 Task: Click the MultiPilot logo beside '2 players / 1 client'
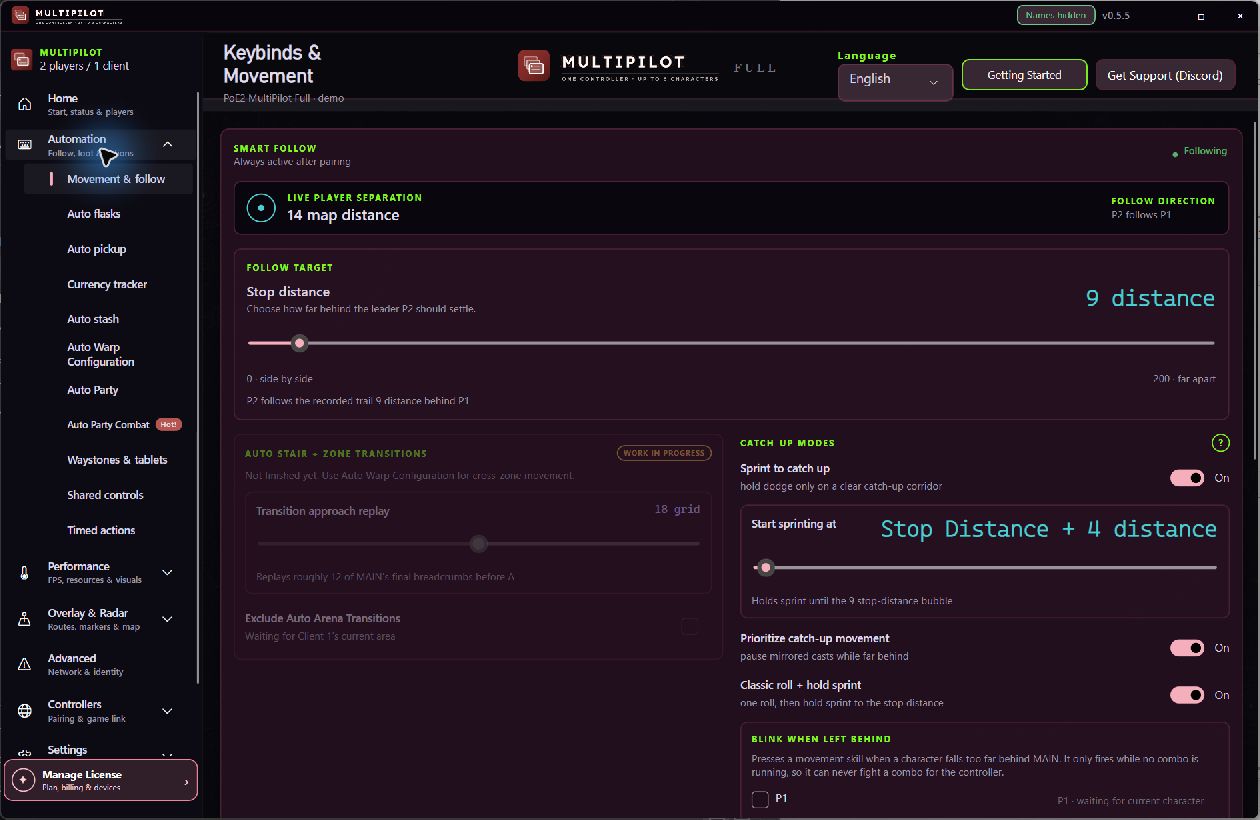[21, 59]
